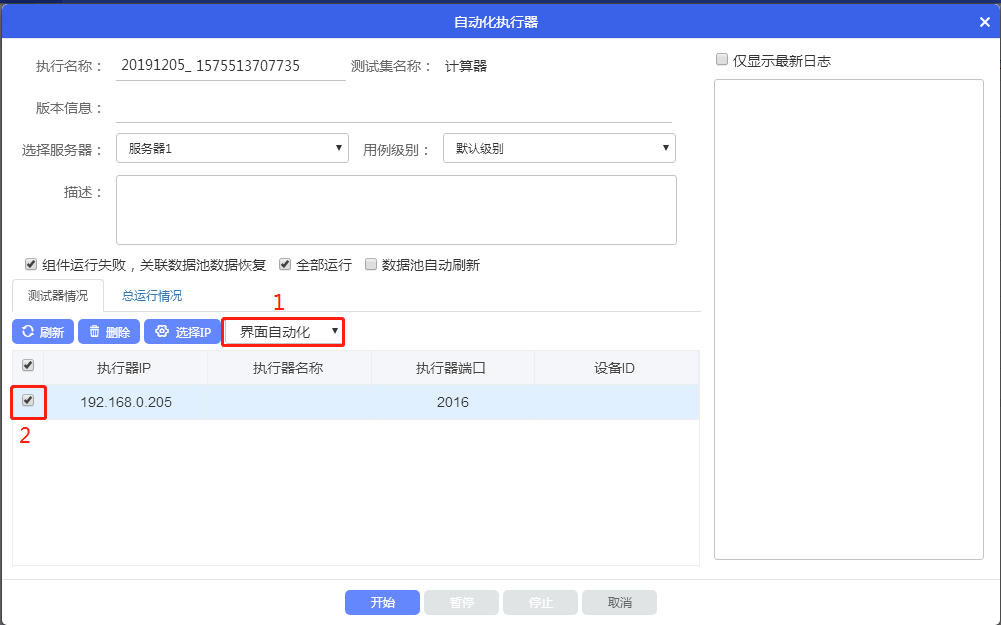Deselect the 192.168.0.205 row checkbox
Image resolution: width=1001 pixels, height=625 pixels.
(x=28, y=401)
